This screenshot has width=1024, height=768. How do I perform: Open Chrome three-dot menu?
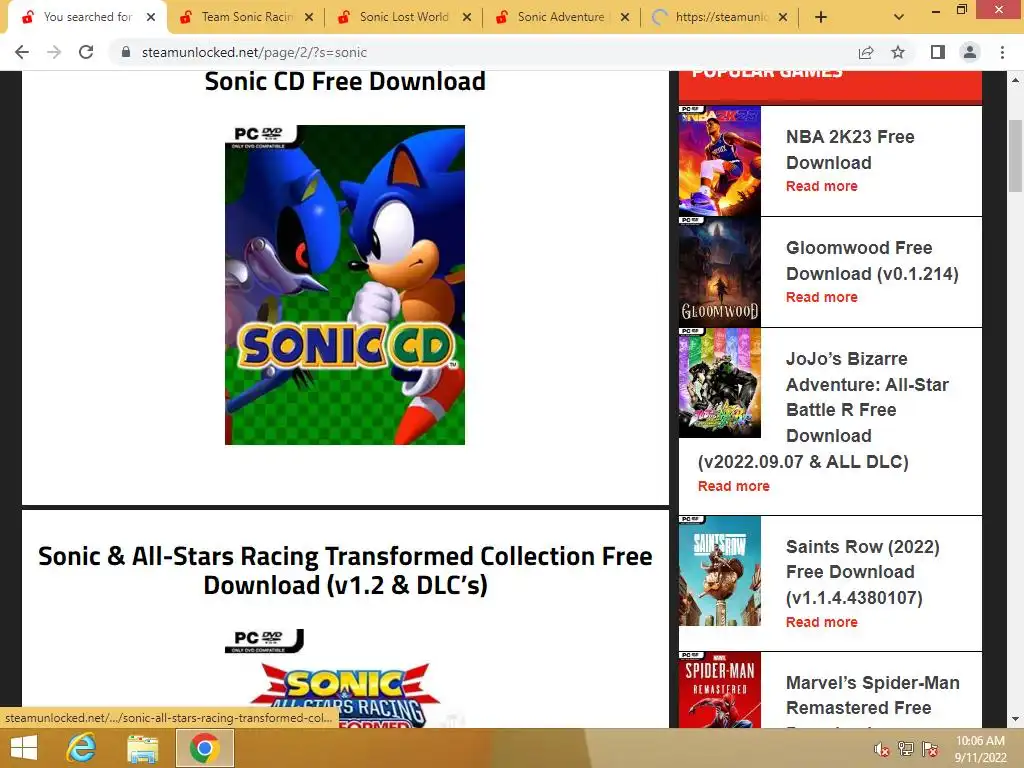tap(1002, 52)
